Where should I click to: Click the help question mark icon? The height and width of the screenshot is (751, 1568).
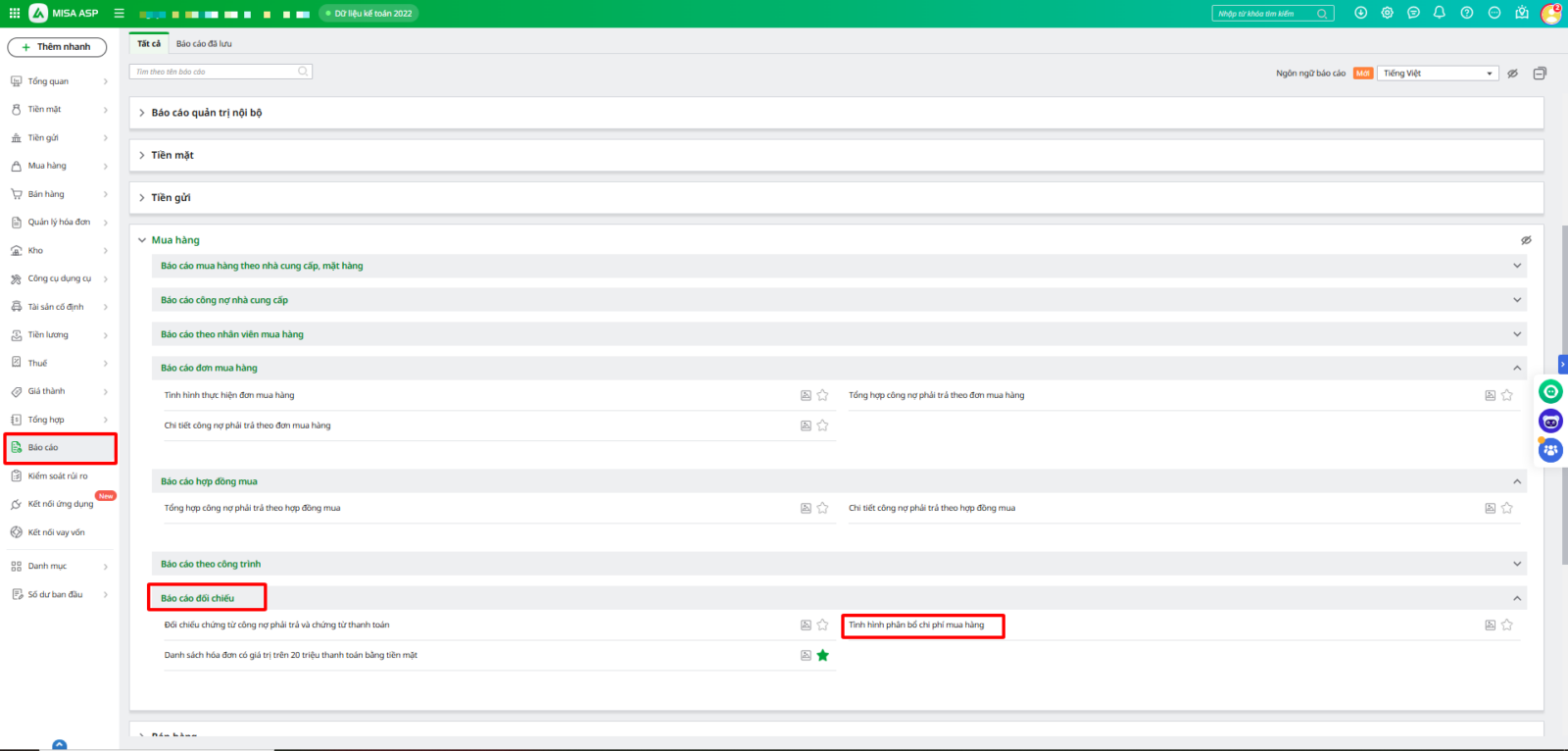(x=1466, y=13)
